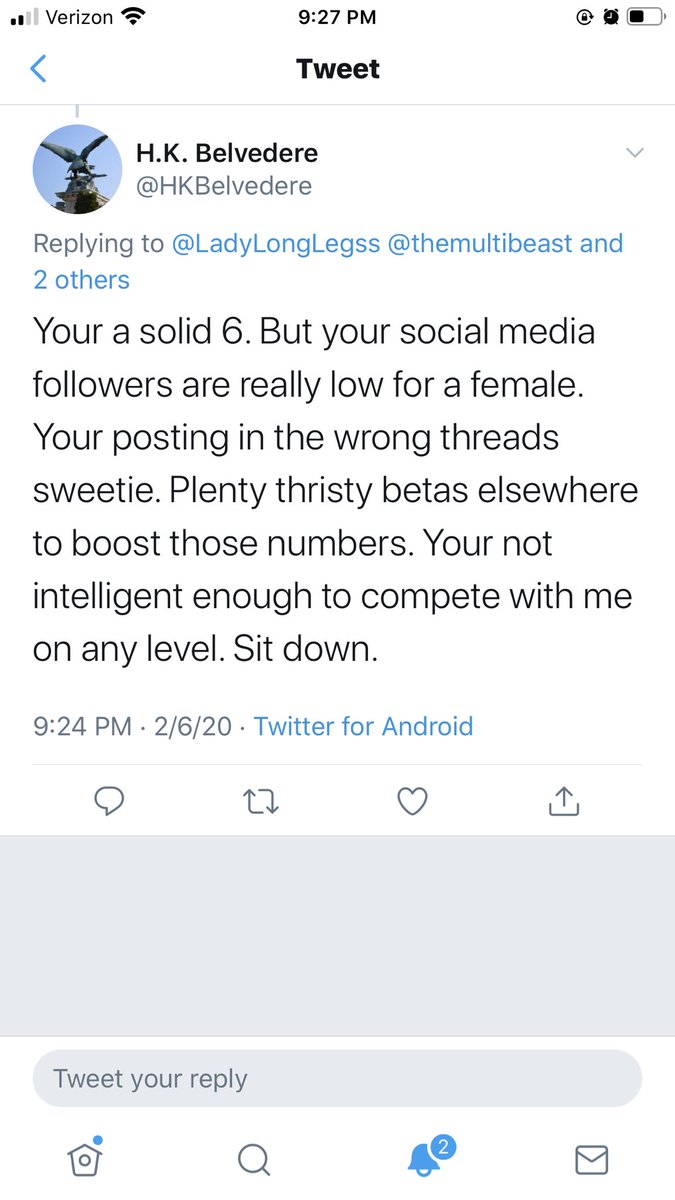Tap the H.K. Belvedere display name
Viewport: 675px width, 1200px height.
pos(227,153)
